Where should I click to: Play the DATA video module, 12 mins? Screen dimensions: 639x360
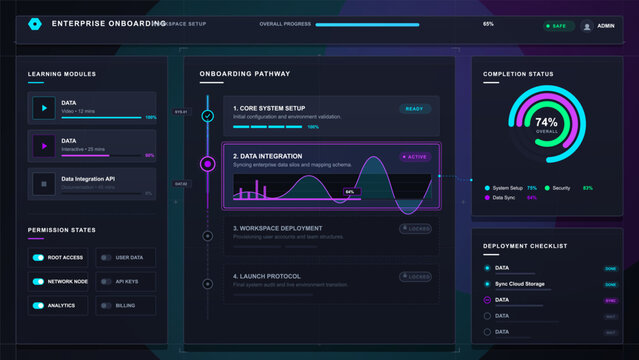click(x=44, y=108)
